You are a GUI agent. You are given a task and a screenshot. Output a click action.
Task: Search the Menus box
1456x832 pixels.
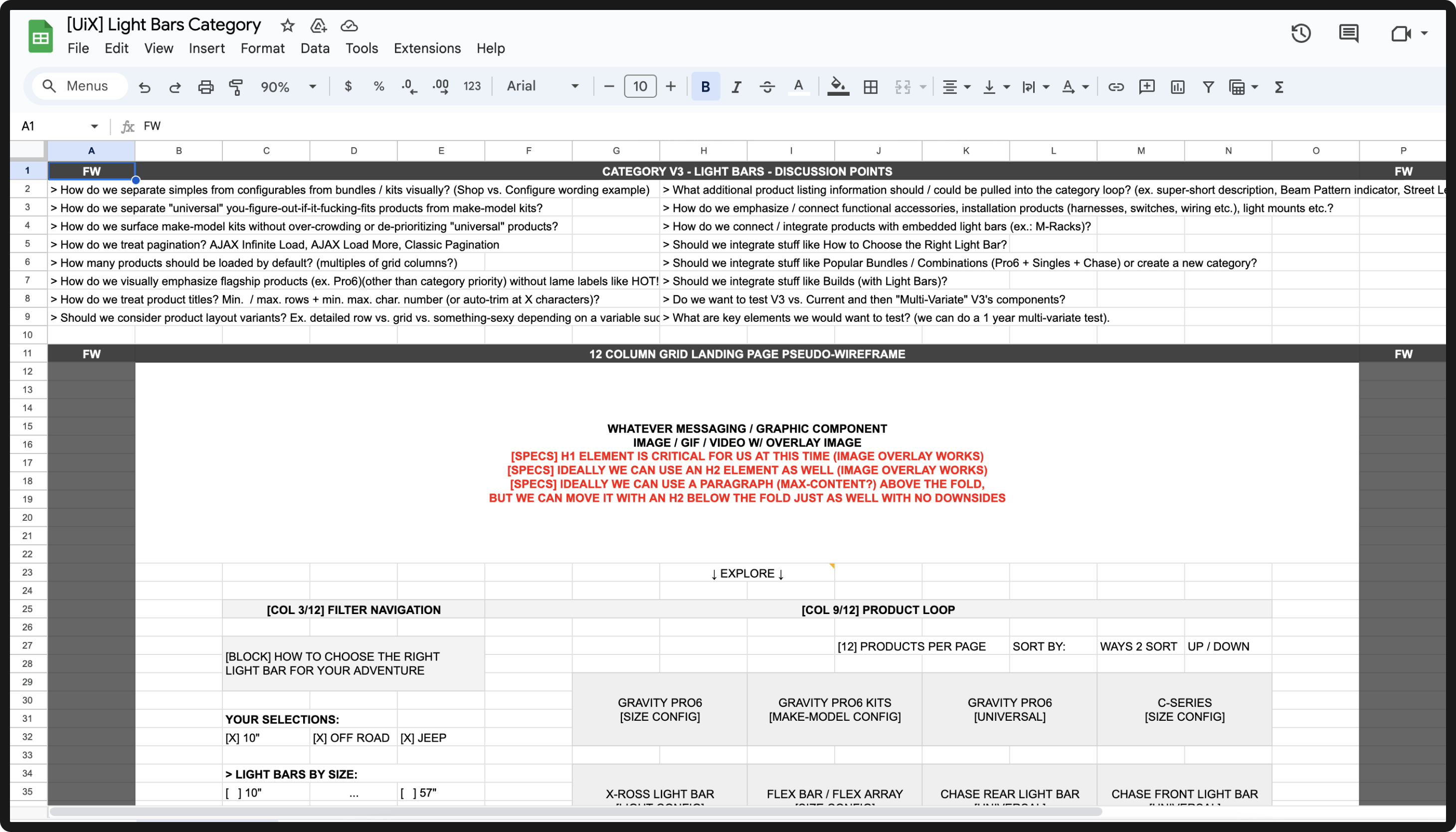click(x=80, y=86)
